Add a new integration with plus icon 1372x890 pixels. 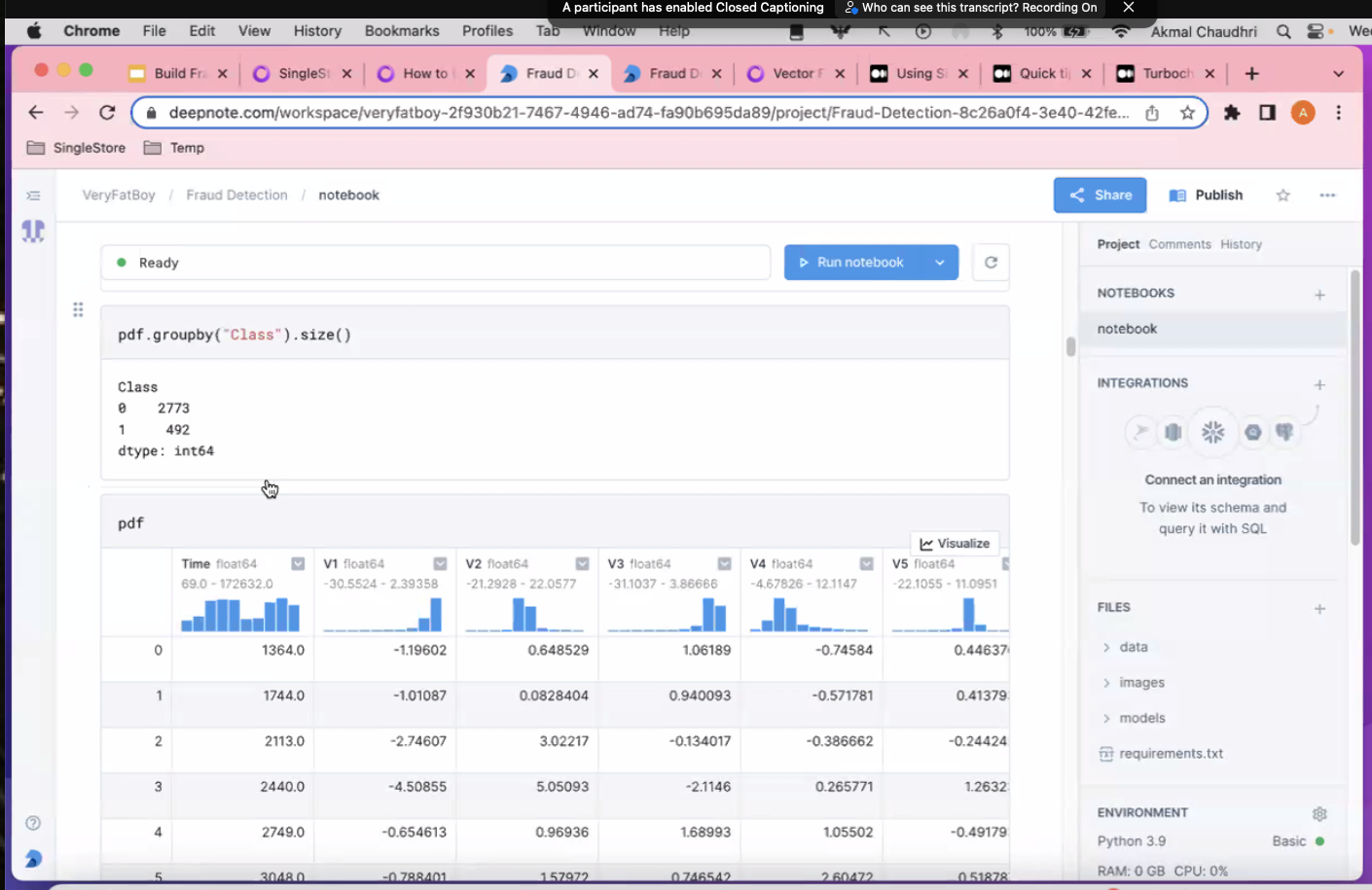[1319, 385]
